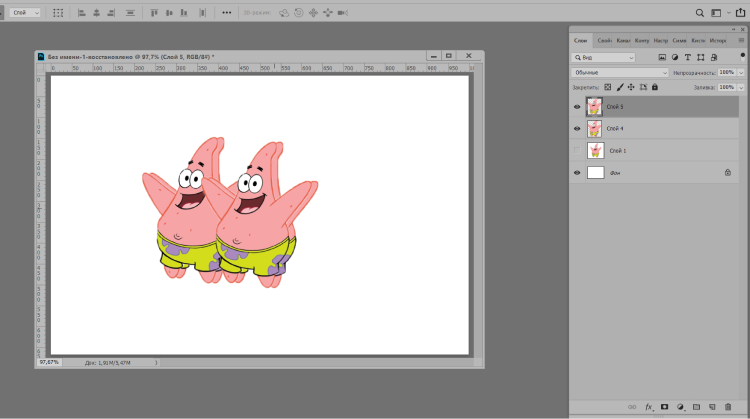The height and width of the screenshot is (419, 750).
Task: Expand status bar info arrow
Action: [156, 363]
